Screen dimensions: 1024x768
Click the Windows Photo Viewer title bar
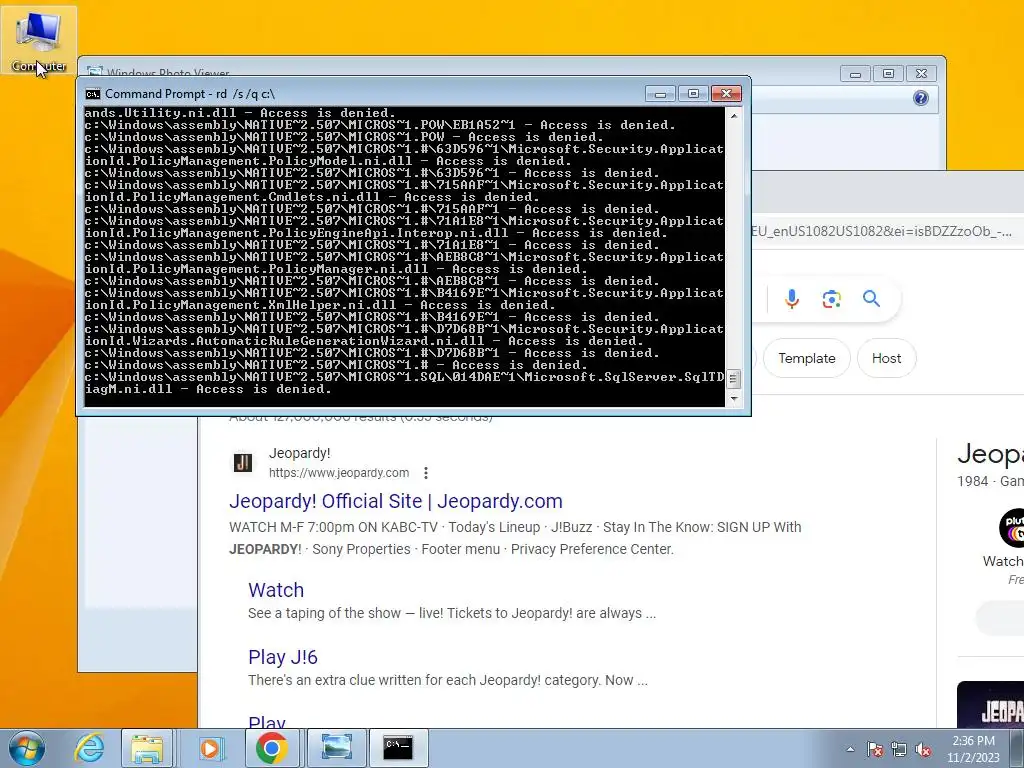tap(457, 68)
